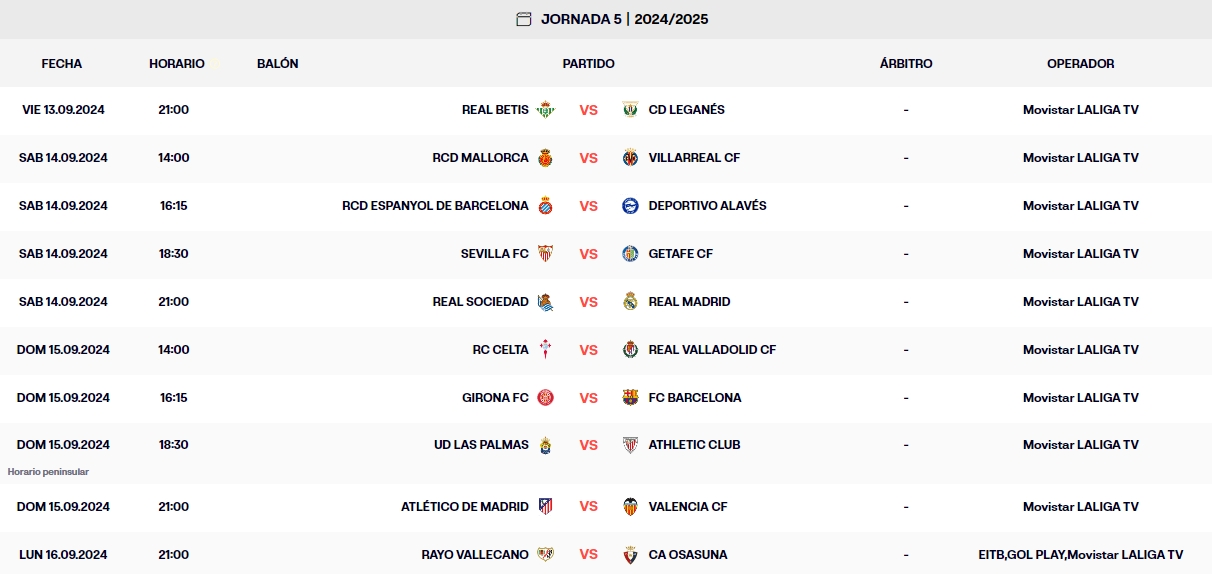
Task: Click the calendar icon beside Jornada 5
Action: point(524,19)
